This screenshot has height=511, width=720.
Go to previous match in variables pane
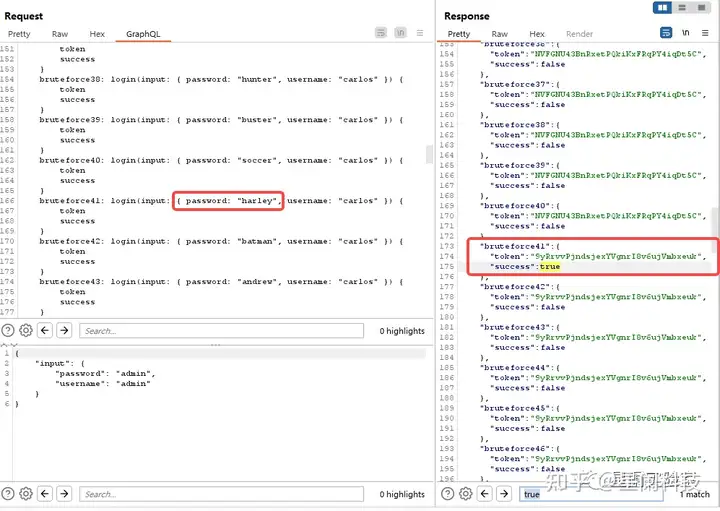point(45,494)
